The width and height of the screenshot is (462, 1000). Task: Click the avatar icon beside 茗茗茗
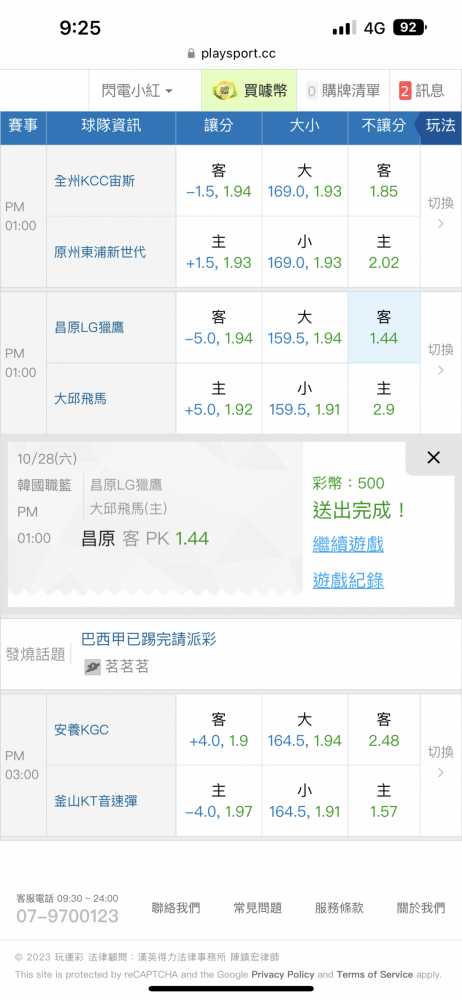click(93, 667)
